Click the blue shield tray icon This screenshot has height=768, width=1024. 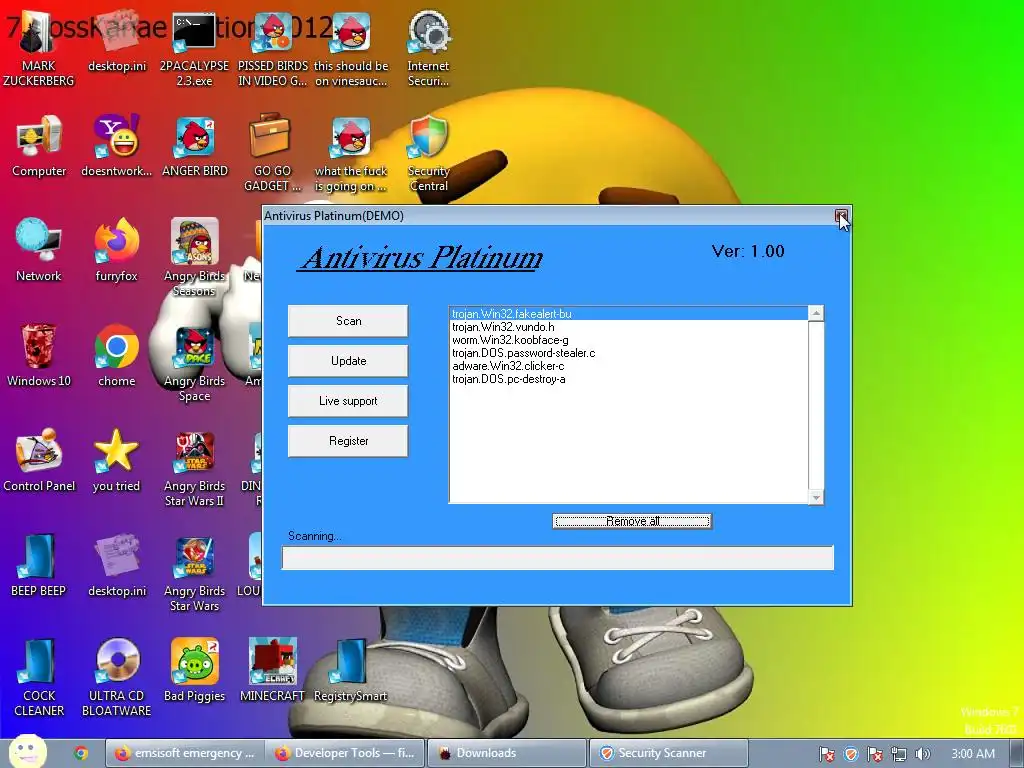[x=851, y=754]
